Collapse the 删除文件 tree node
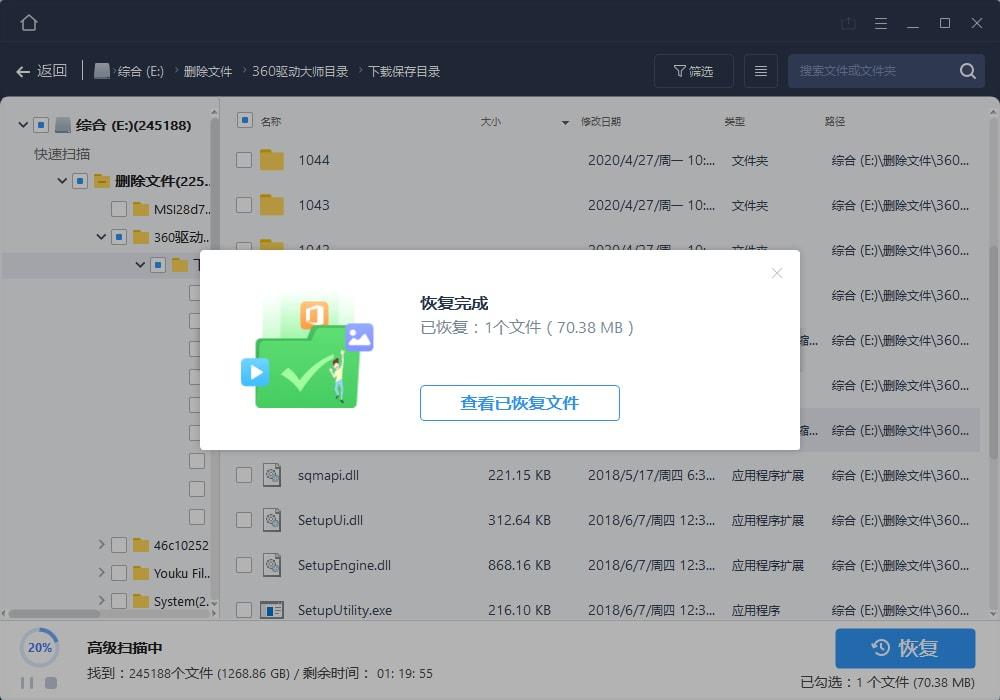The image size is (1000, 700). (61, 181)
